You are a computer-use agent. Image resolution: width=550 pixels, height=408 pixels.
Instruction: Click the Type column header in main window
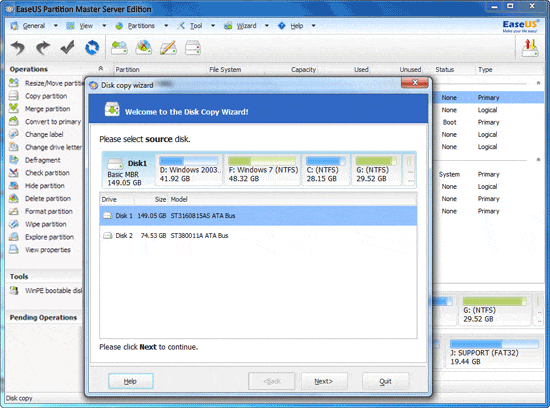tap(485, 69)
